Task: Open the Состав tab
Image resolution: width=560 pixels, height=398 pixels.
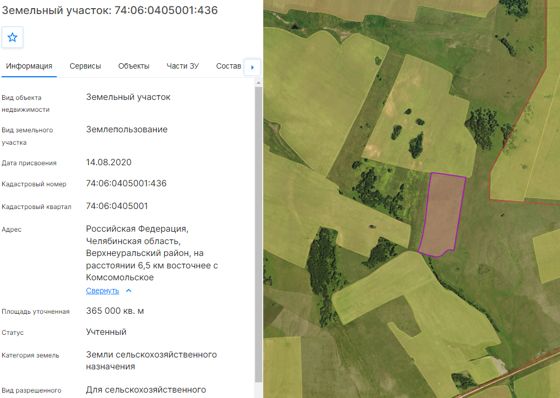Action: coord(228,66)
